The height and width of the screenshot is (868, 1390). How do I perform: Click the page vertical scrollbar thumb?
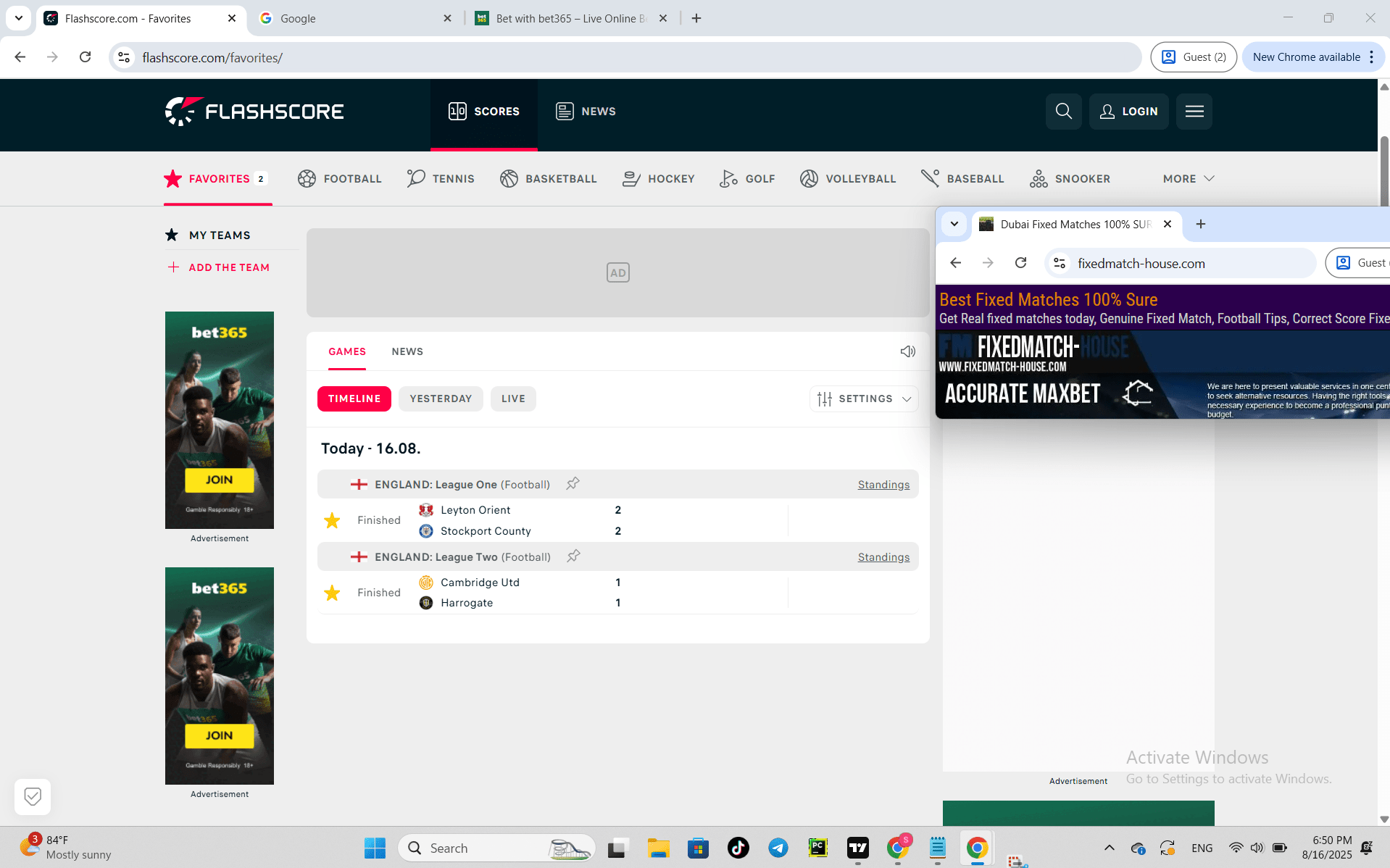(1384, 171)
